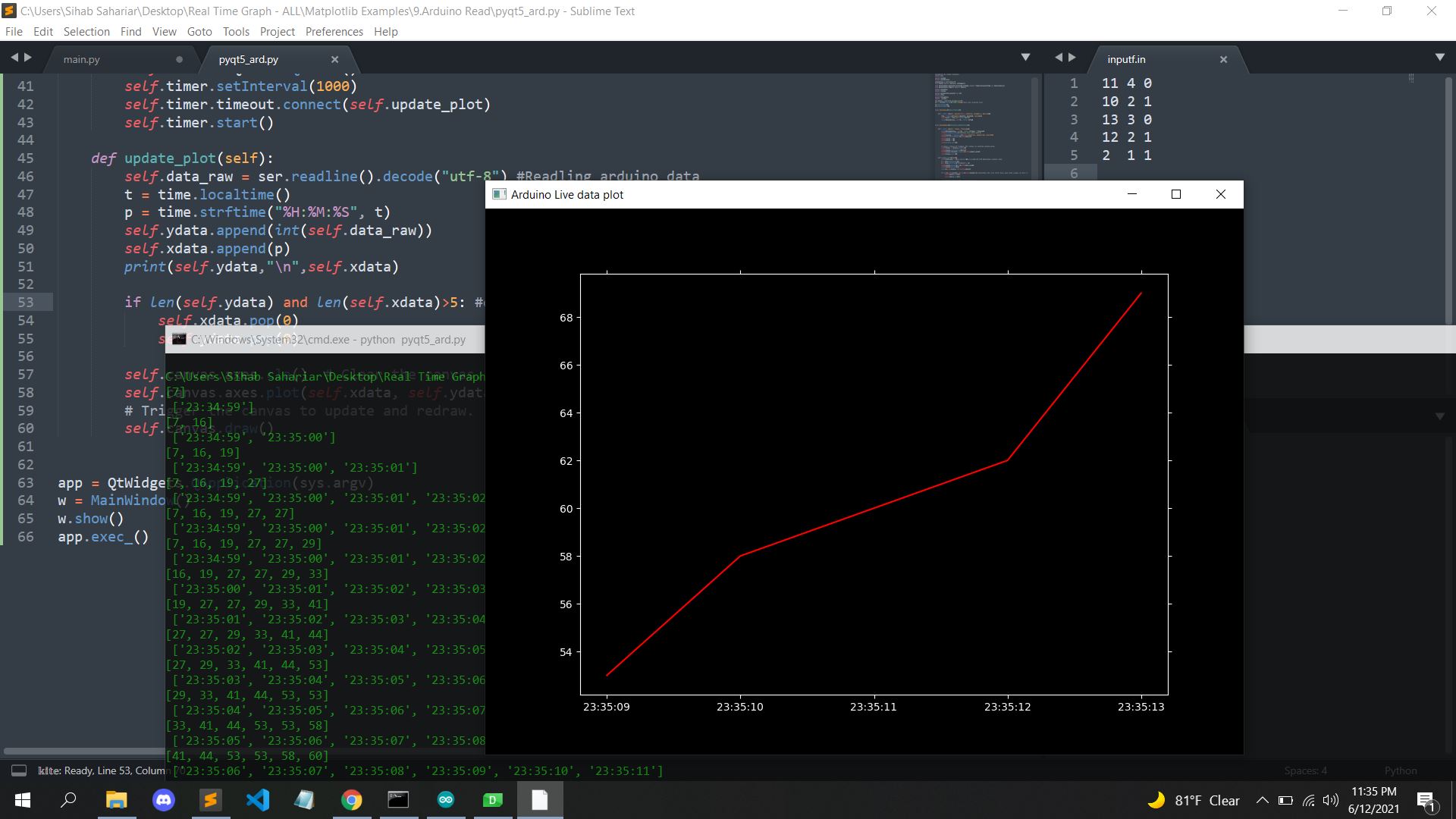Open the View menu

(164, 31)
